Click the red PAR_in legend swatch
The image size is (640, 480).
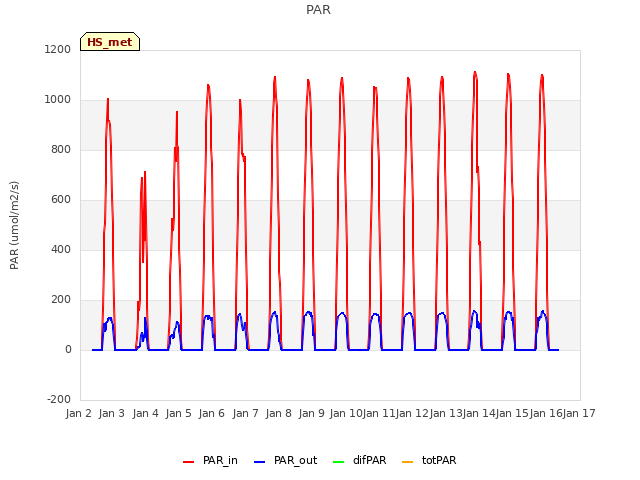[x=188, y=462]
